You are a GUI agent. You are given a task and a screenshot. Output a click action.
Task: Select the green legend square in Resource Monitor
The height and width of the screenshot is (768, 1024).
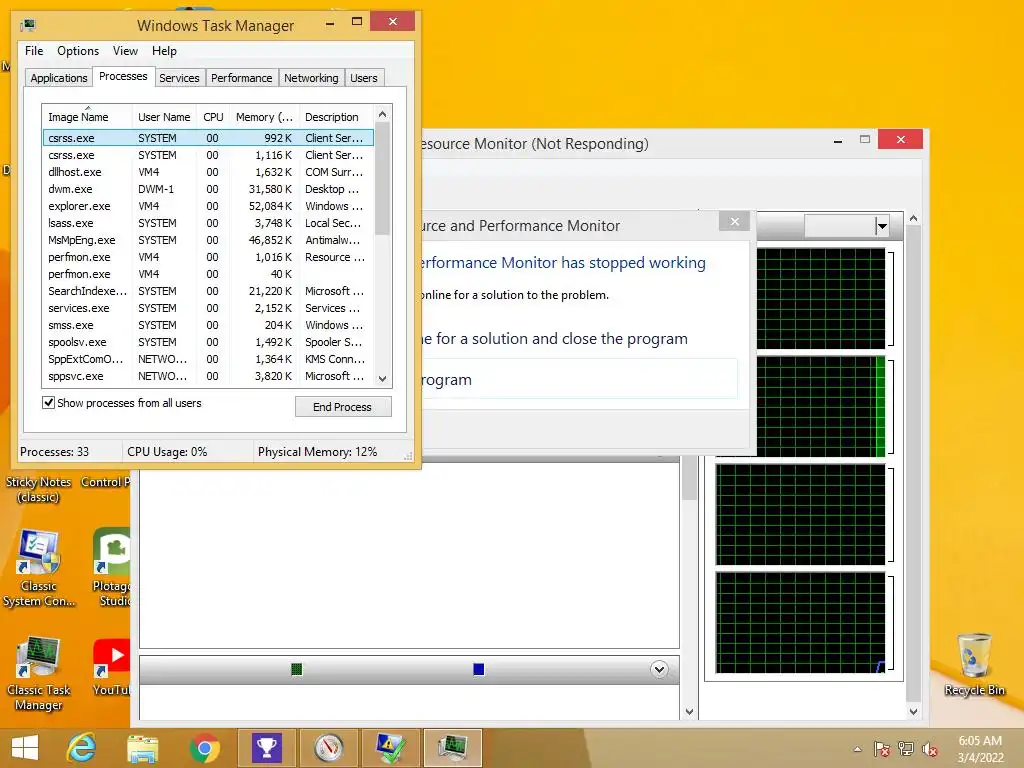296,669
